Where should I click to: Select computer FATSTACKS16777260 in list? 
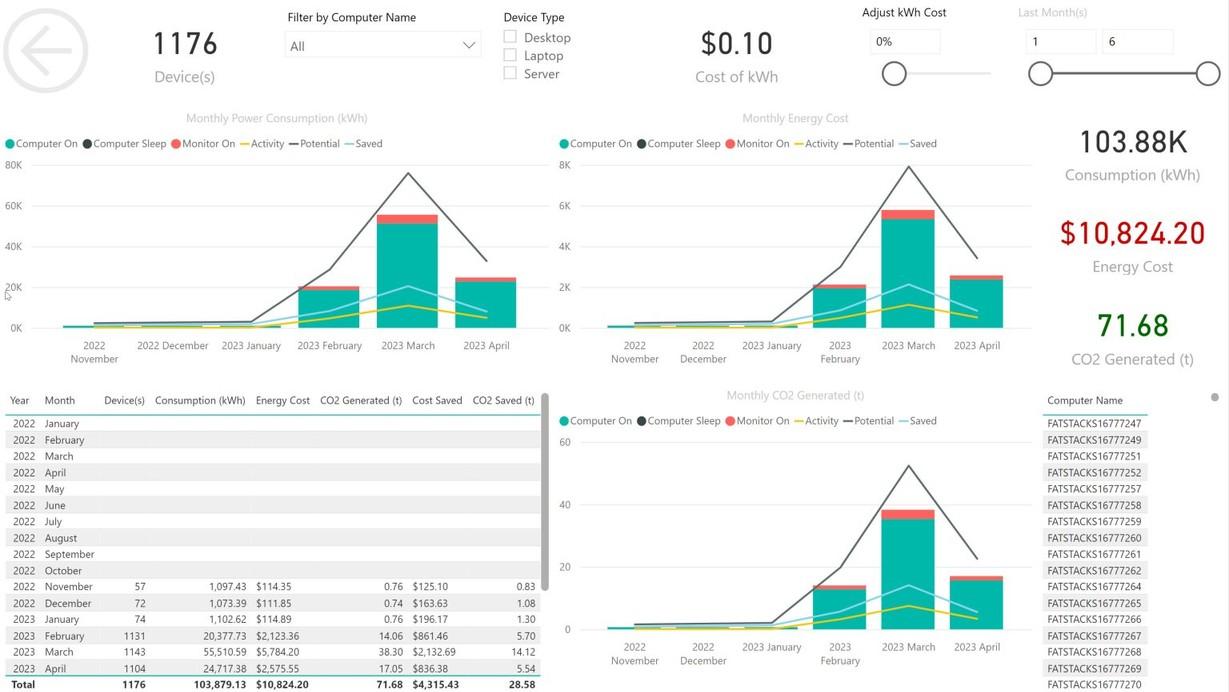pos(1094,538)
